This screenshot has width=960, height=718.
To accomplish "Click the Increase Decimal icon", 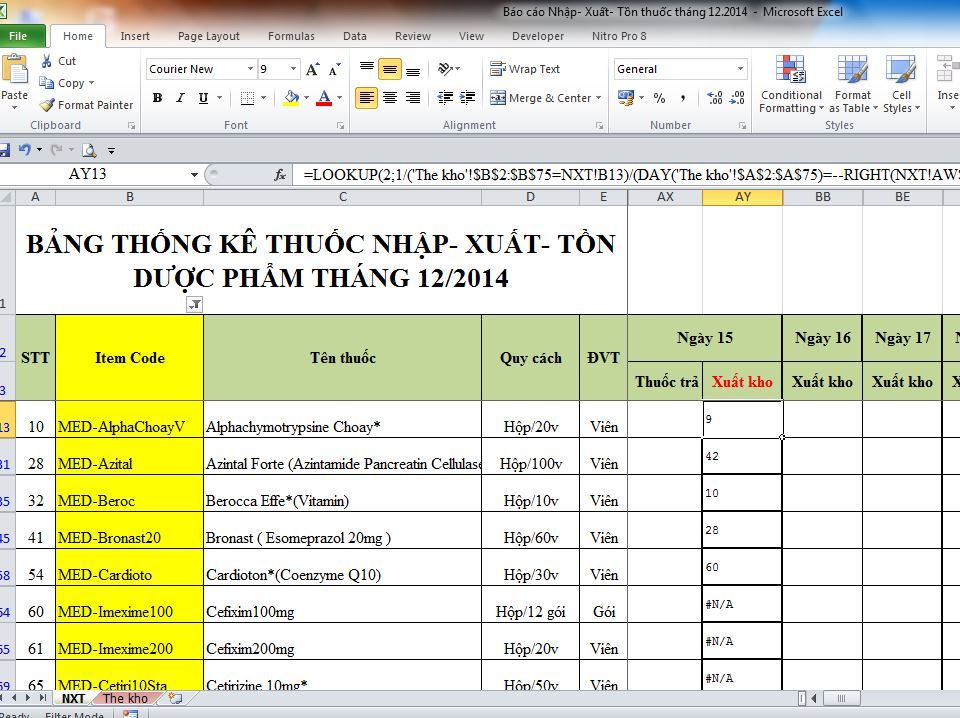I will tap(715, 98).
